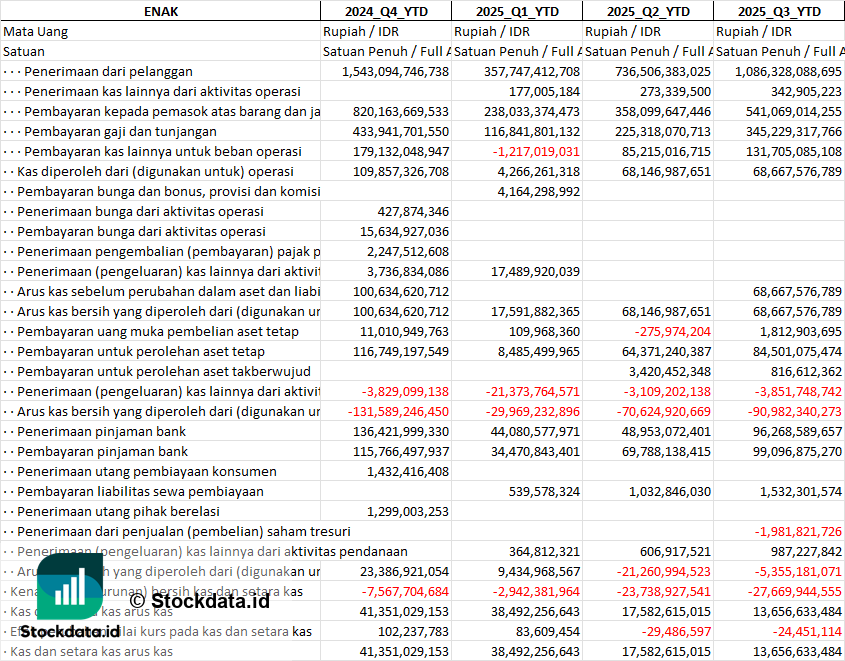Click the Stockdata.id label under the logo

coord(70,632)
